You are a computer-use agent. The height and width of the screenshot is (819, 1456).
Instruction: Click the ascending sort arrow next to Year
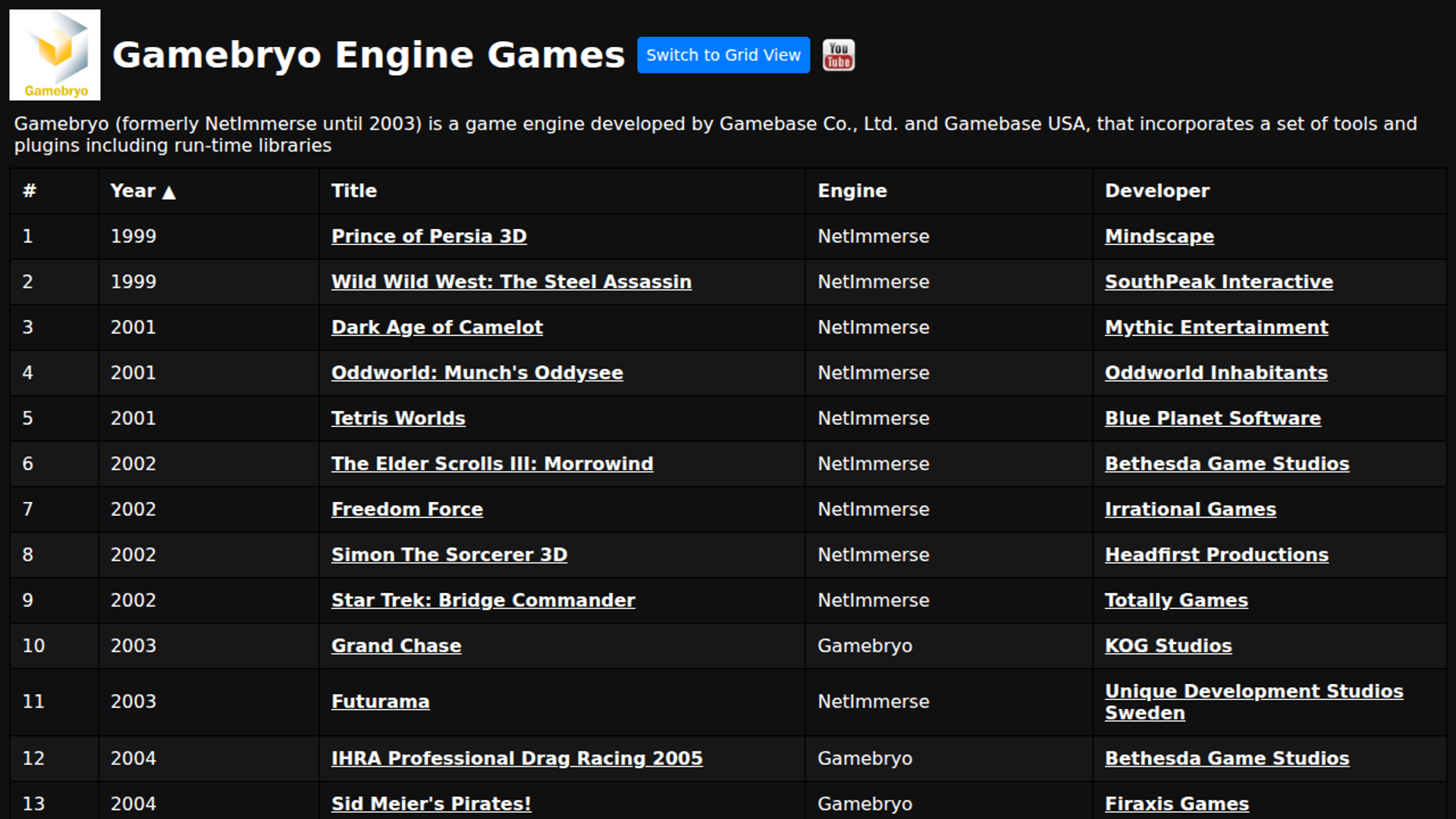(x=169, y=193)
